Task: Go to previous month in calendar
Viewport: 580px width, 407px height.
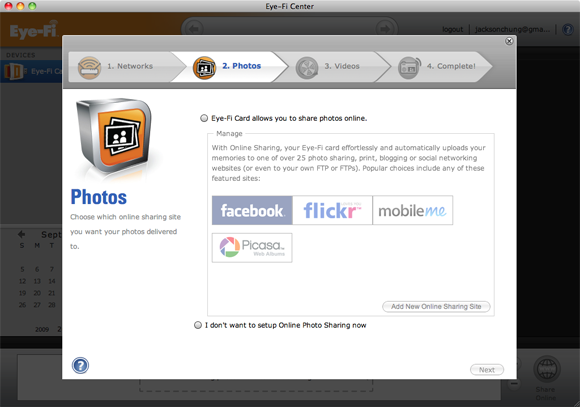Action: coord(21,234)
